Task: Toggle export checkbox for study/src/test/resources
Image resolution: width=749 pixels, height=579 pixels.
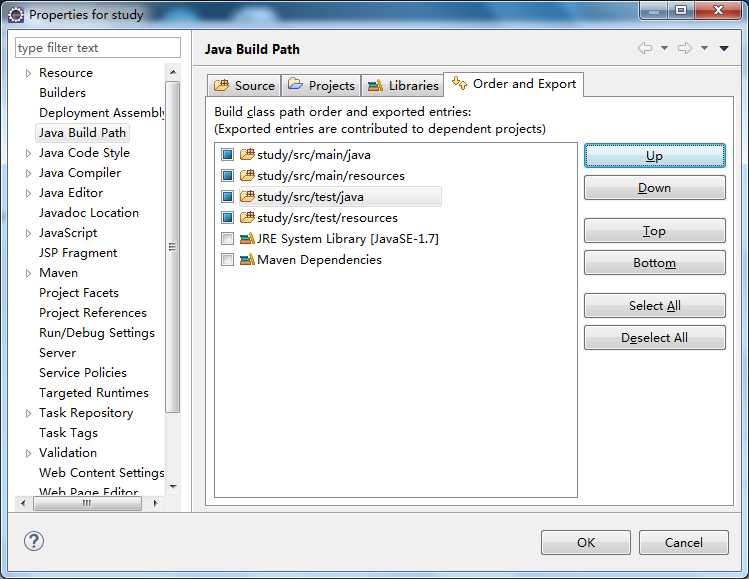Action: point(227,217)
